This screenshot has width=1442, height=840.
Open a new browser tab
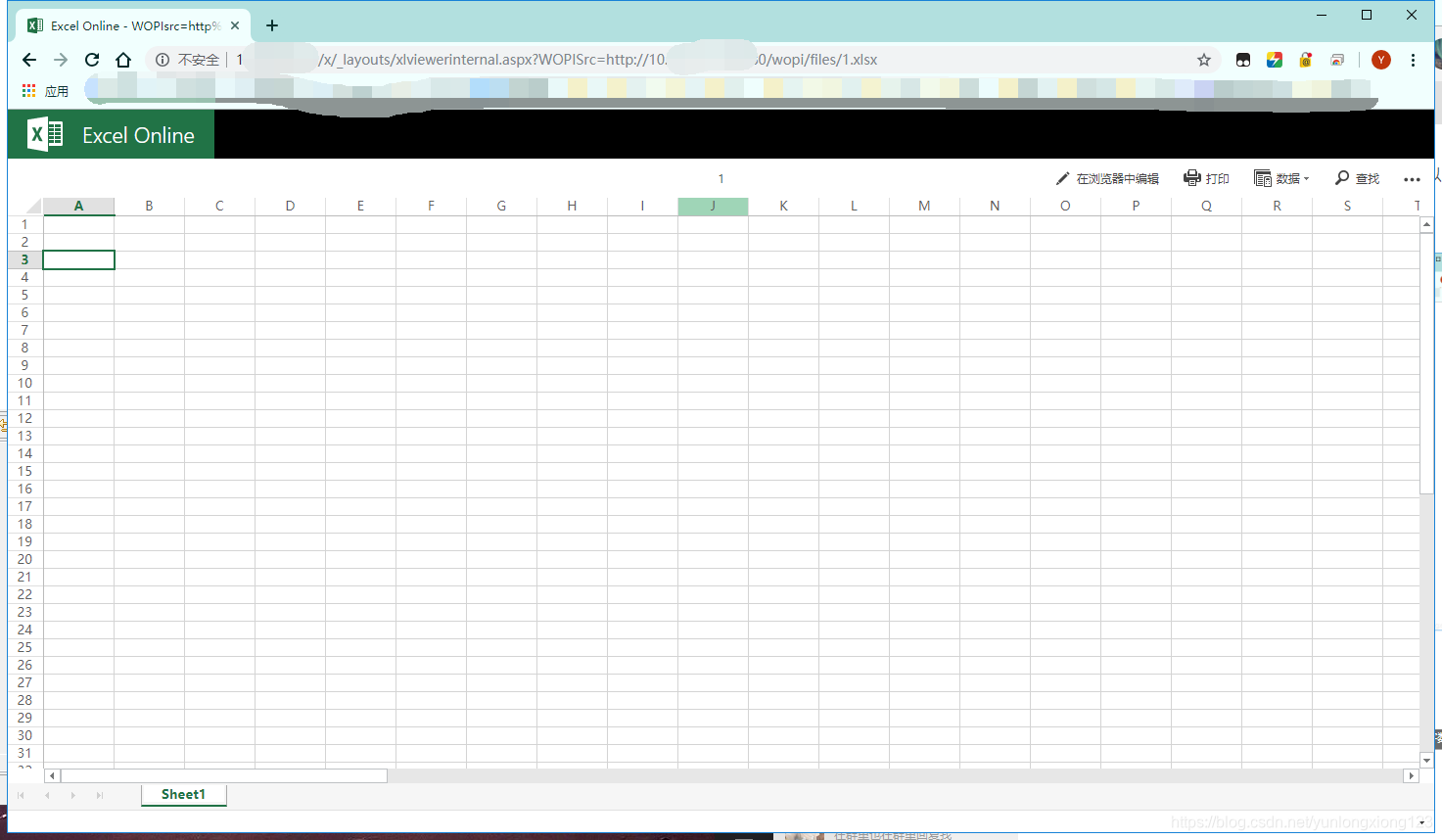(x=272, y=25)
